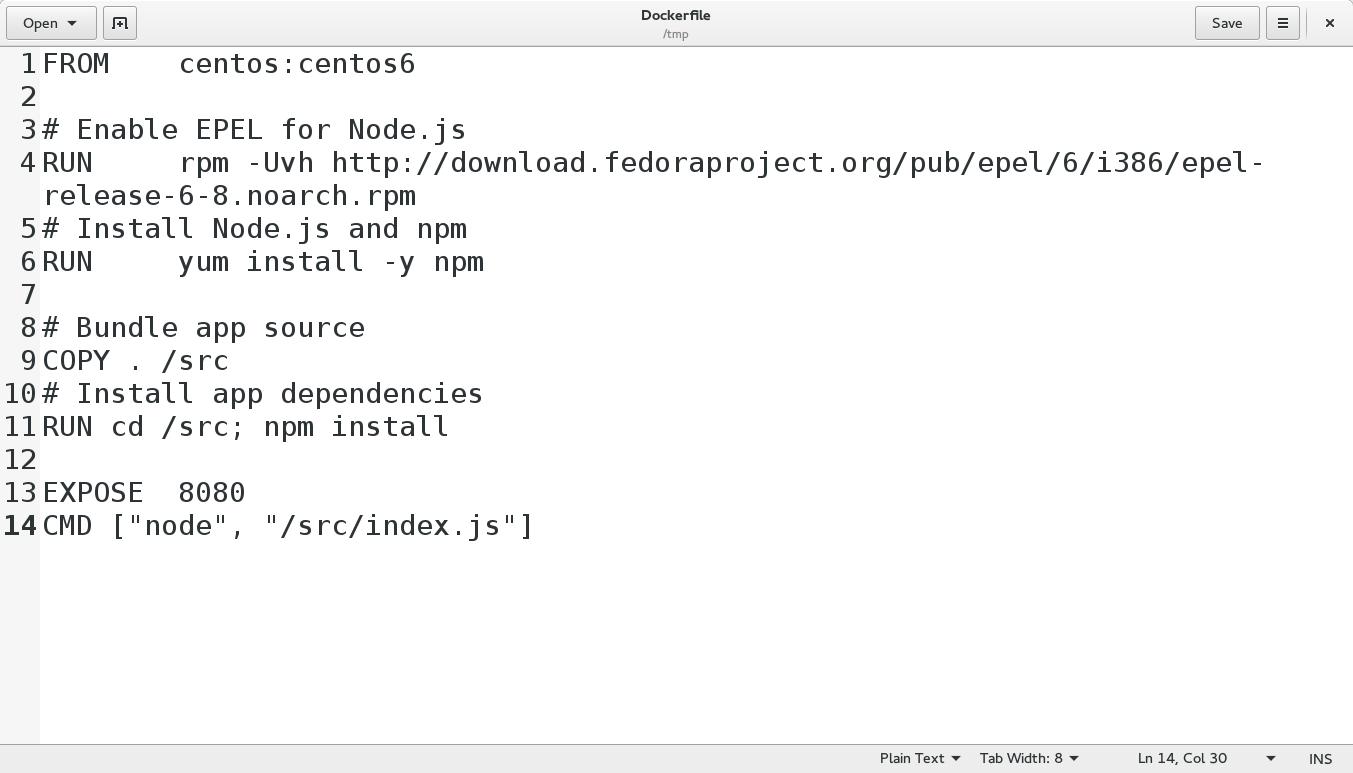Click the '# Bundle app source' comment
The height and width of the screenshot is (773, 1353).
click(204, 328)
